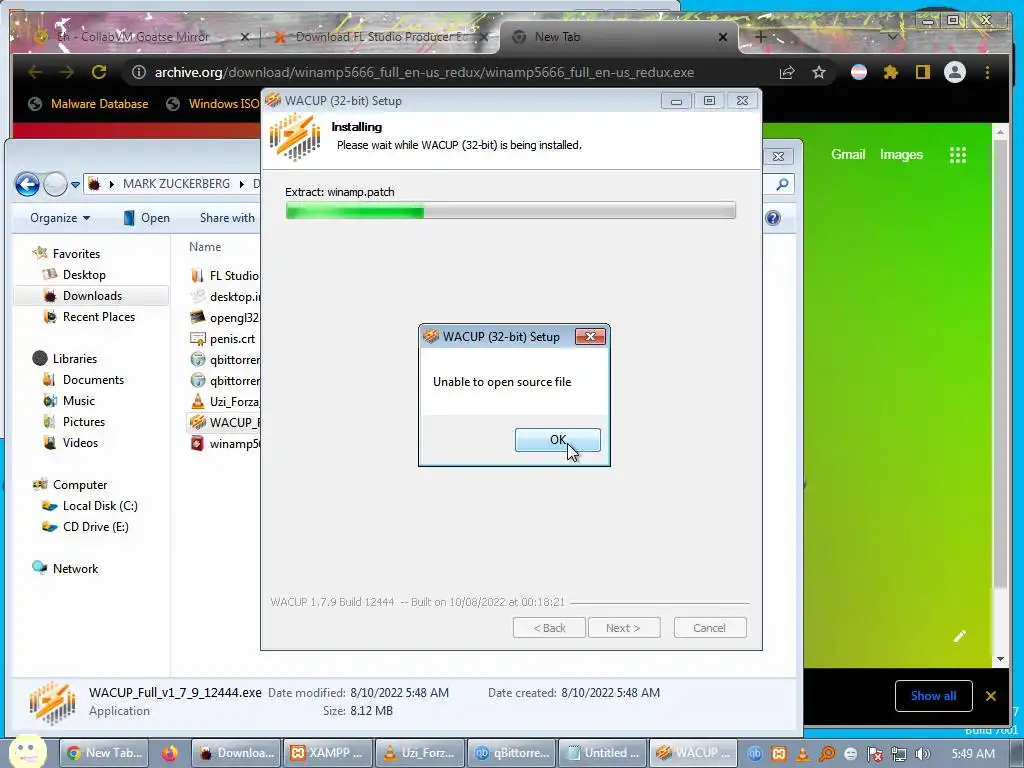Click OK in the error dialog
This screenshot has height=768, width=1024.
pos(558,440)
